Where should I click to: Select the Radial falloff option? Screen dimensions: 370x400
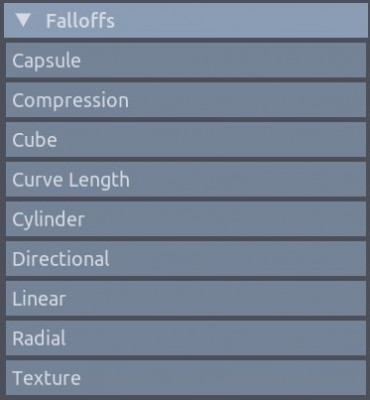(x=186, y=338)
